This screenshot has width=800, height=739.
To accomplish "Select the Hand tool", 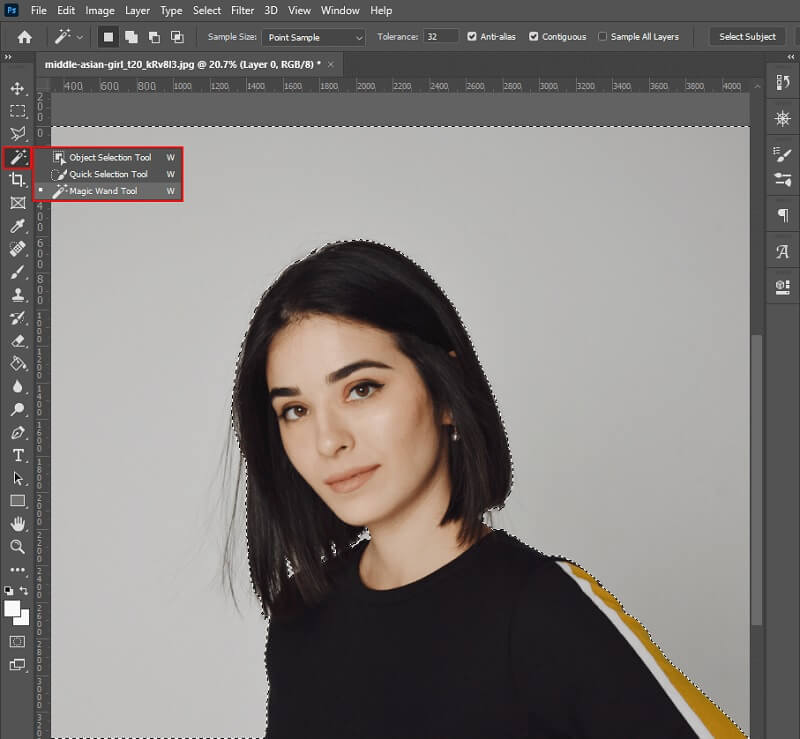I will click(18, 524).
